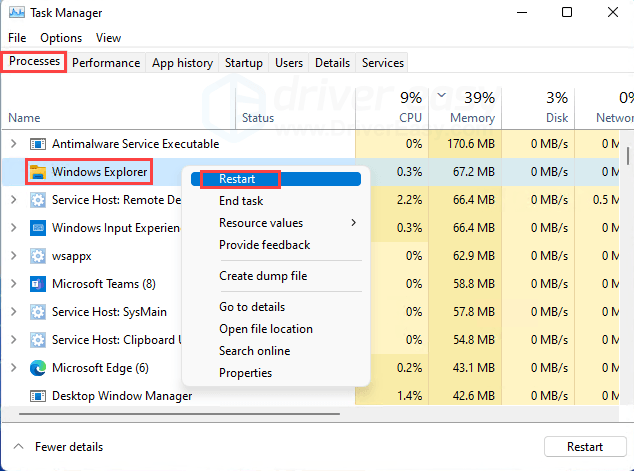Click the Desktop Window Manager icon
This screenshot has width=634, height=471.
click(38, 396)
